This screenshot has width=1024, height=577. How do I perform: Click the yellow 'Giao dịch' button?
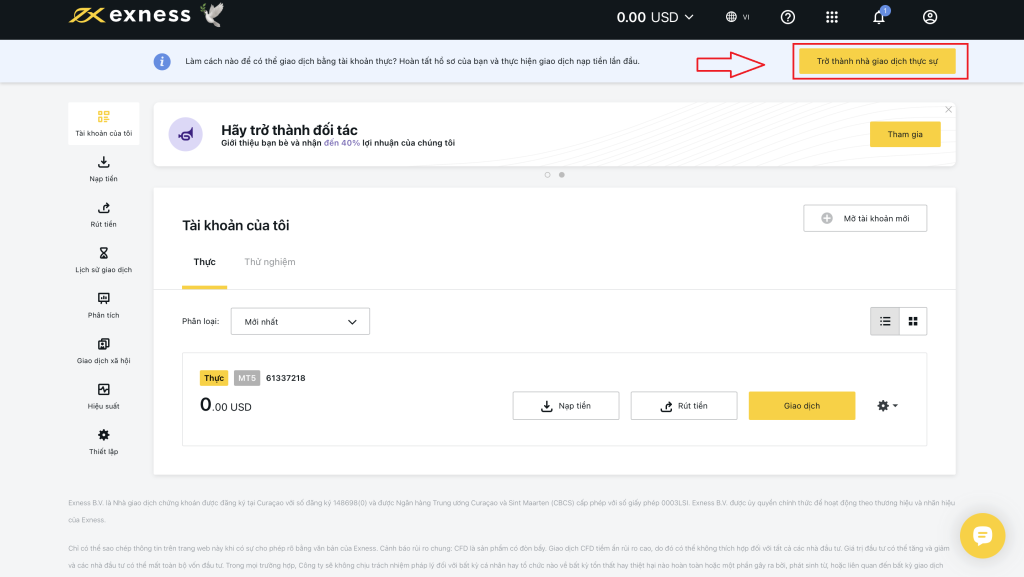pyautogui.click(x=802, y=406)
